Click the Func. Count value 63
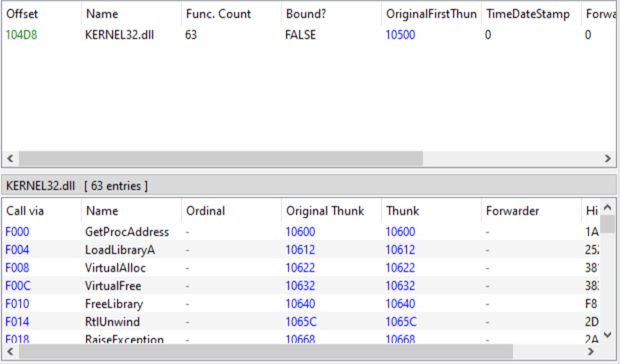620x364 pixels. 191,35
